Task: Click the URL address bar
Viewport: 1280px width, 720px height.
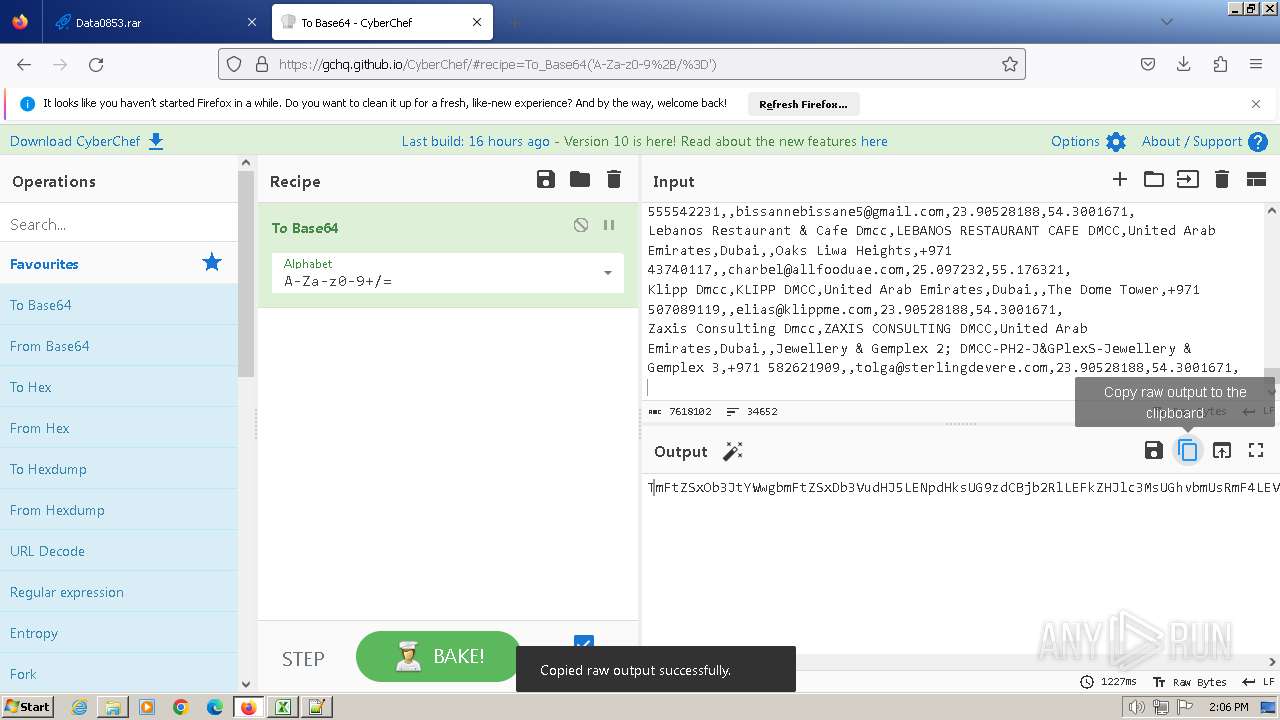Action: [x=620, y=64]
